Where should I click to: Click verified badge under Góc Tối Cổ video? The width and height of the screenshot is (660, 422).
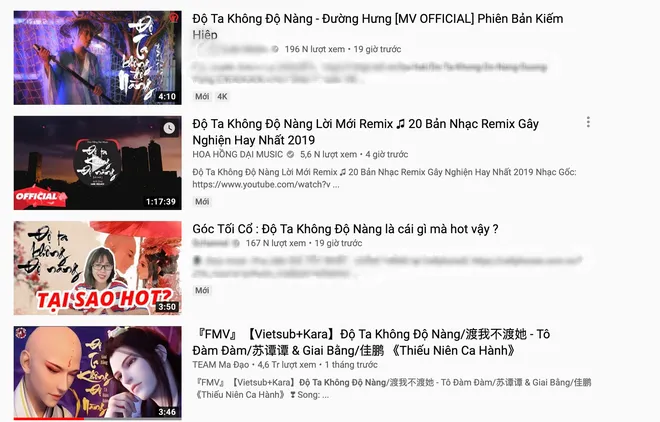[236, 243]
